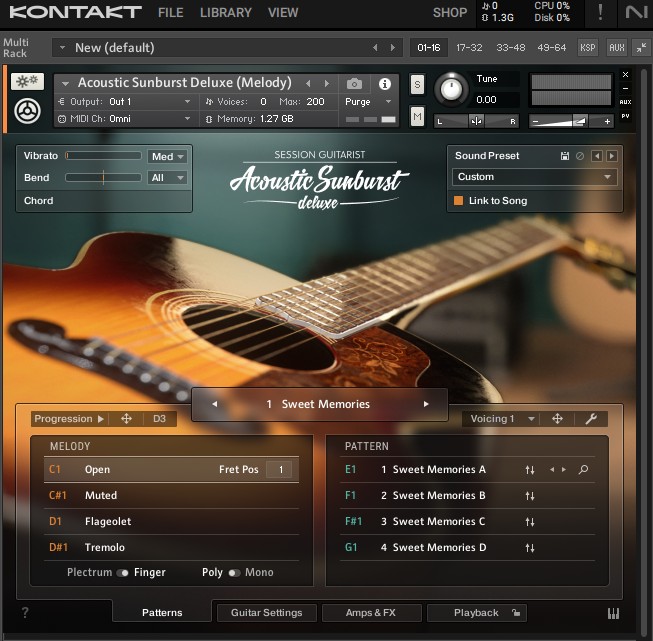Click the reset sound preset icon

tap(580, 156)
